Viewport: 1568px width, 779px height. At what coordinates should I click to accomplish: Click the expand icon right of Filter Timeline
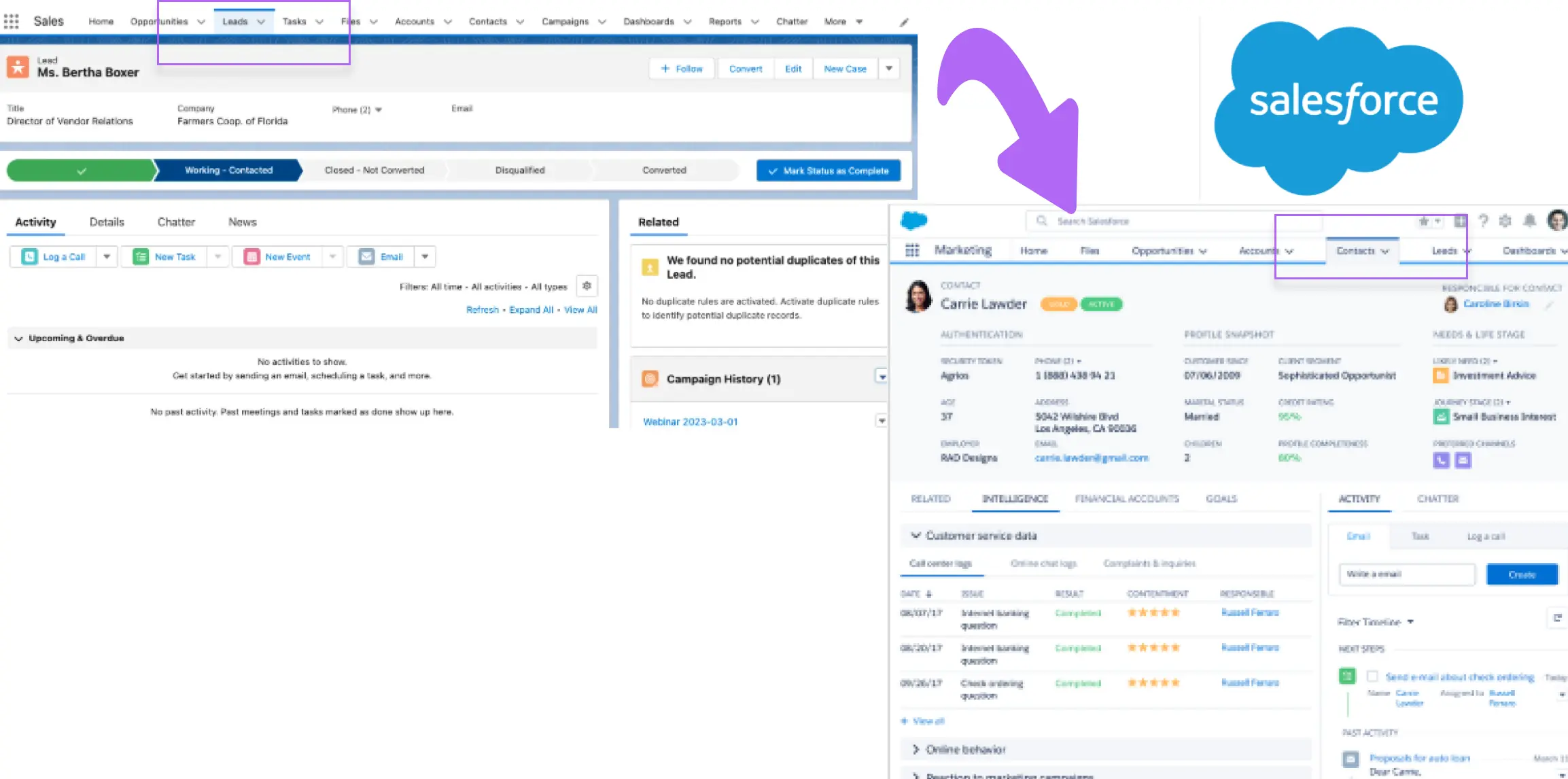pyautogui.click(x=1557, y=618)
